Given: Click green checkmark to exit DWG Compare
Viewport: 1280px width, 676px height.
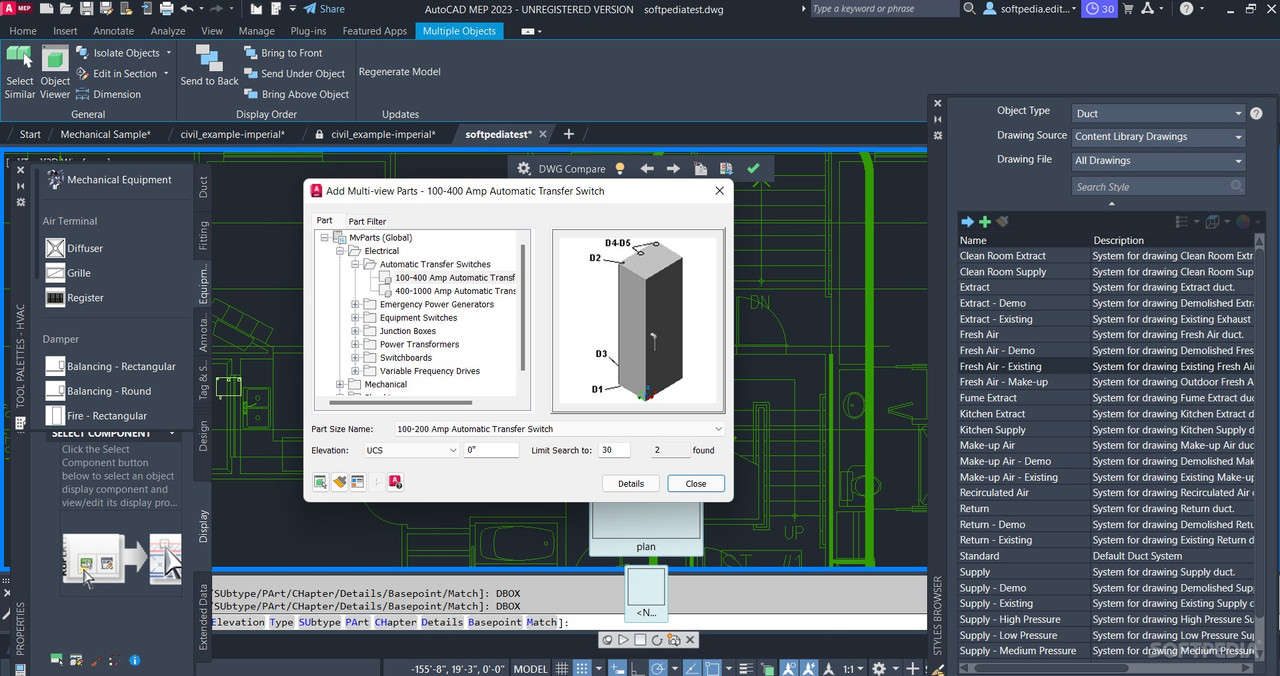Looking at the screenshot, I should point(753,169).
